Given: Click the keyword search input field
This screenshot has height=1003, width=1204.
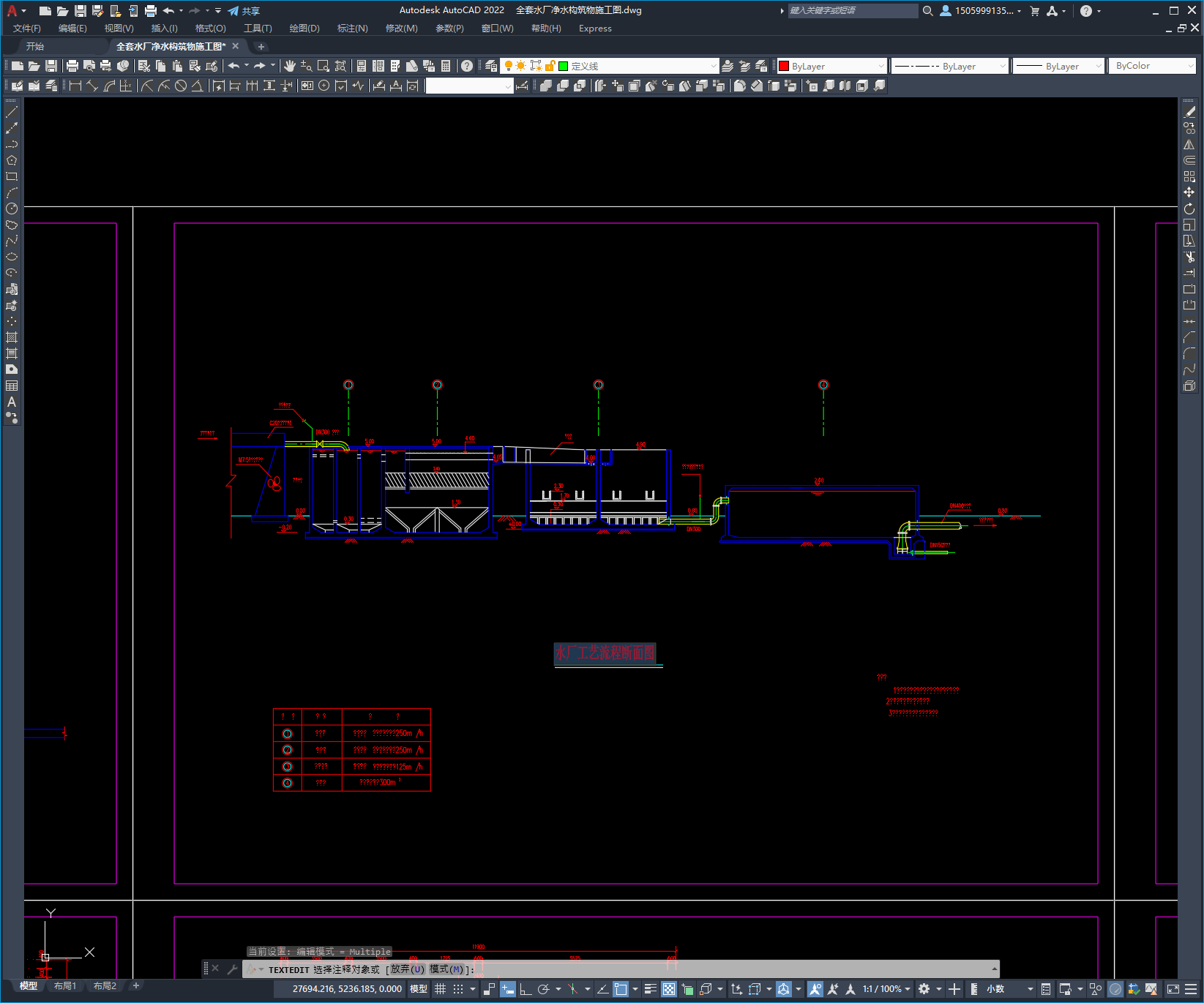Looking at the screenshot, I should coord(852,11).
